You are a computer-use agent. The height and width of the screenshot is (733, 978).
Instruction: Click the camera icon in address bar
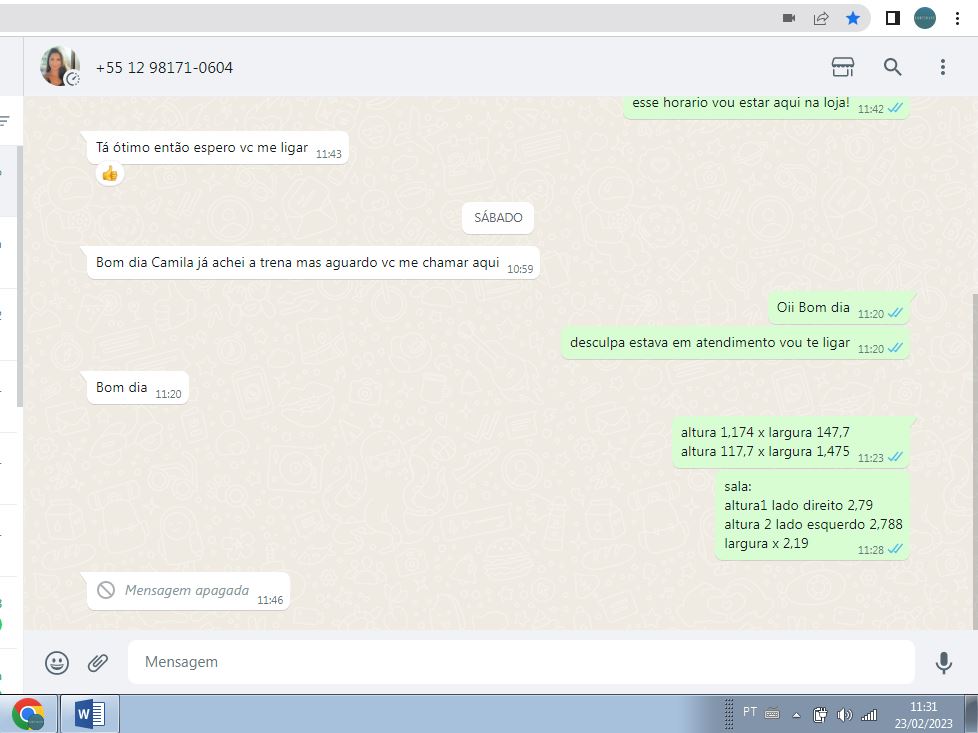click(x=789, y=18)
